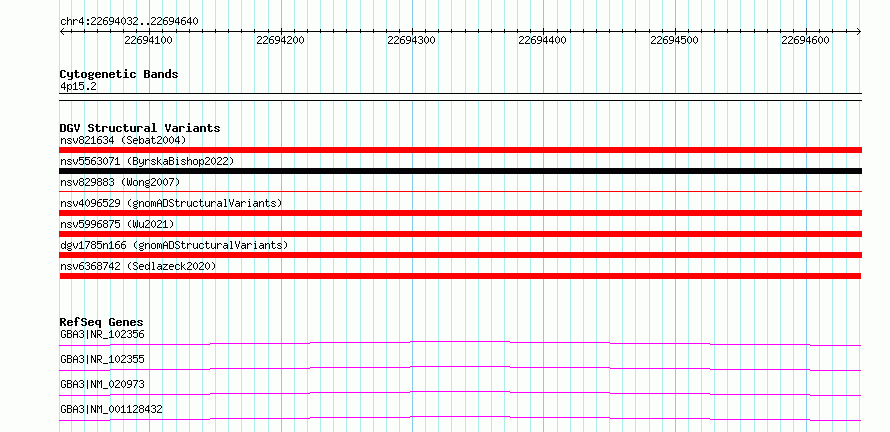
Task: Open variant dgv1785n166 (gnomADStructuralVariants) label
Action: click(174, 245)
